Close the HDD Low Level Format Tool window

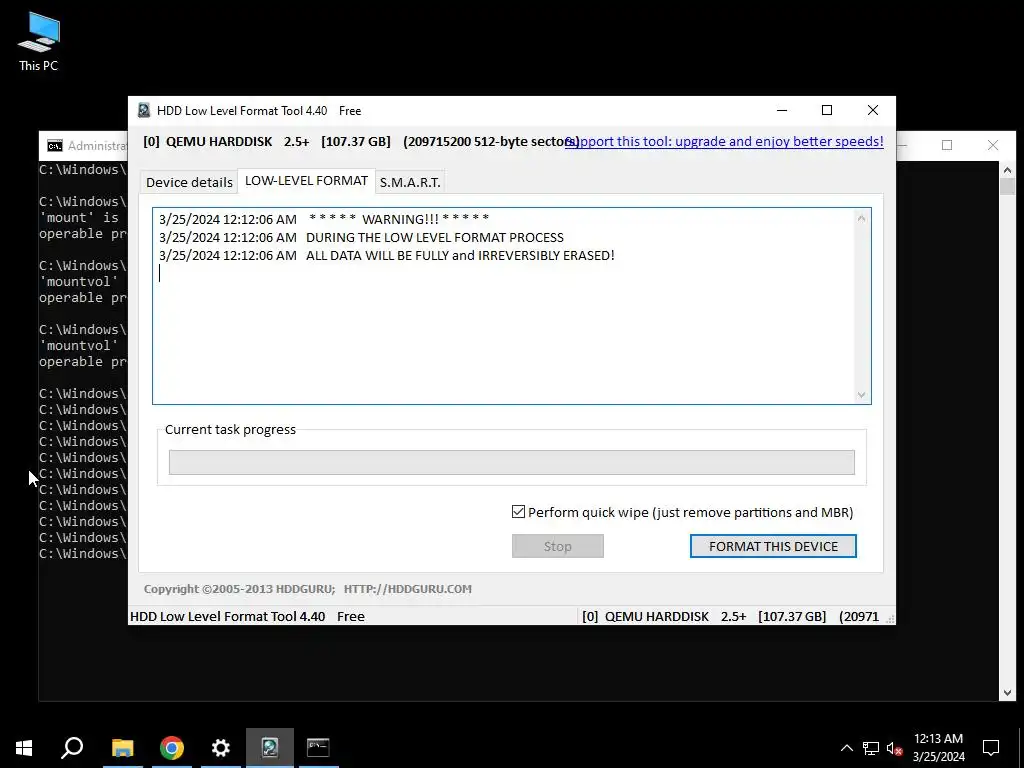[x=872, y=110]
